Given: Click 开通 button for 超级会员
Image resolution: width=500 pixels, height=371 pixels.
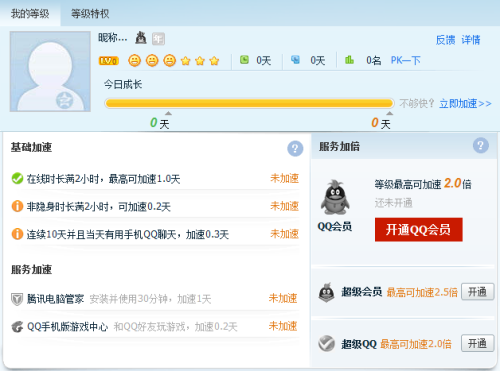Looking at the screenshot, I should tap(477, 292).
